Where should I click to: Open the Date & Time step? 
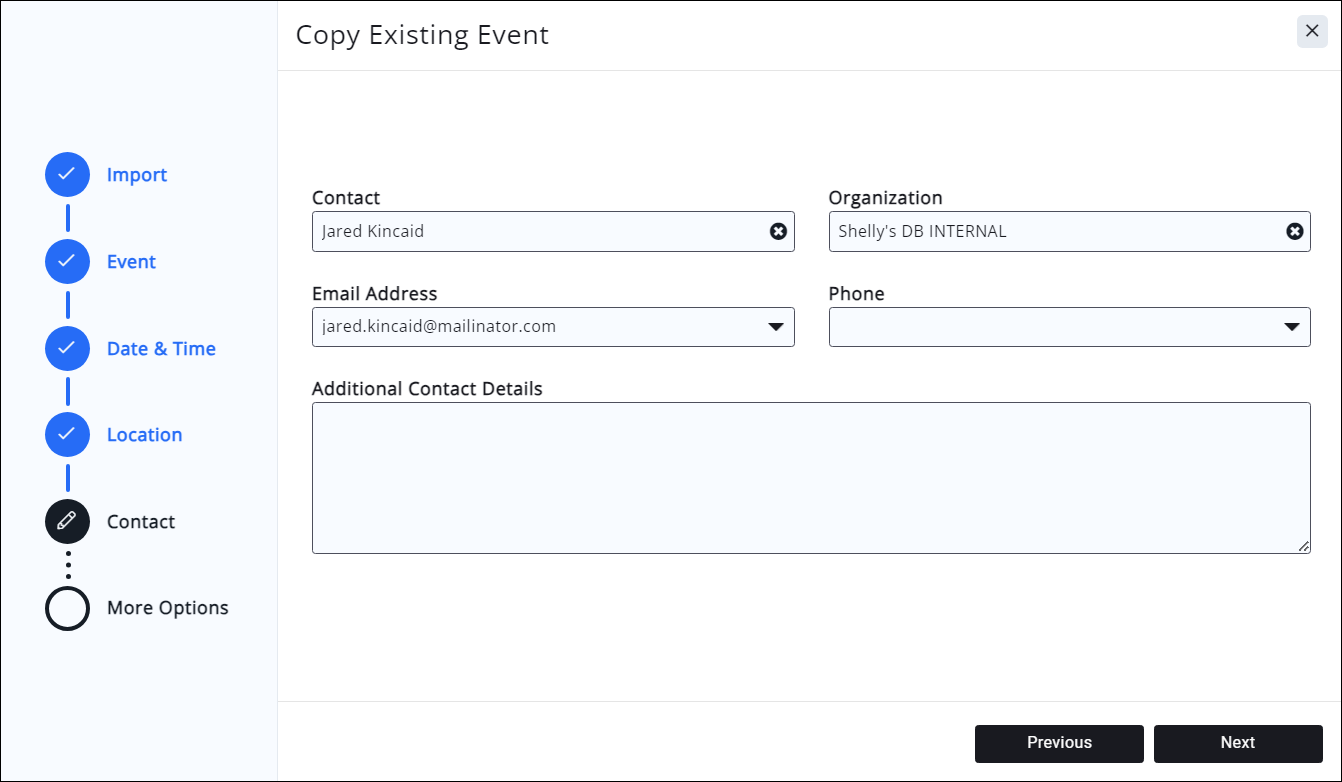(x=161, y=349)
